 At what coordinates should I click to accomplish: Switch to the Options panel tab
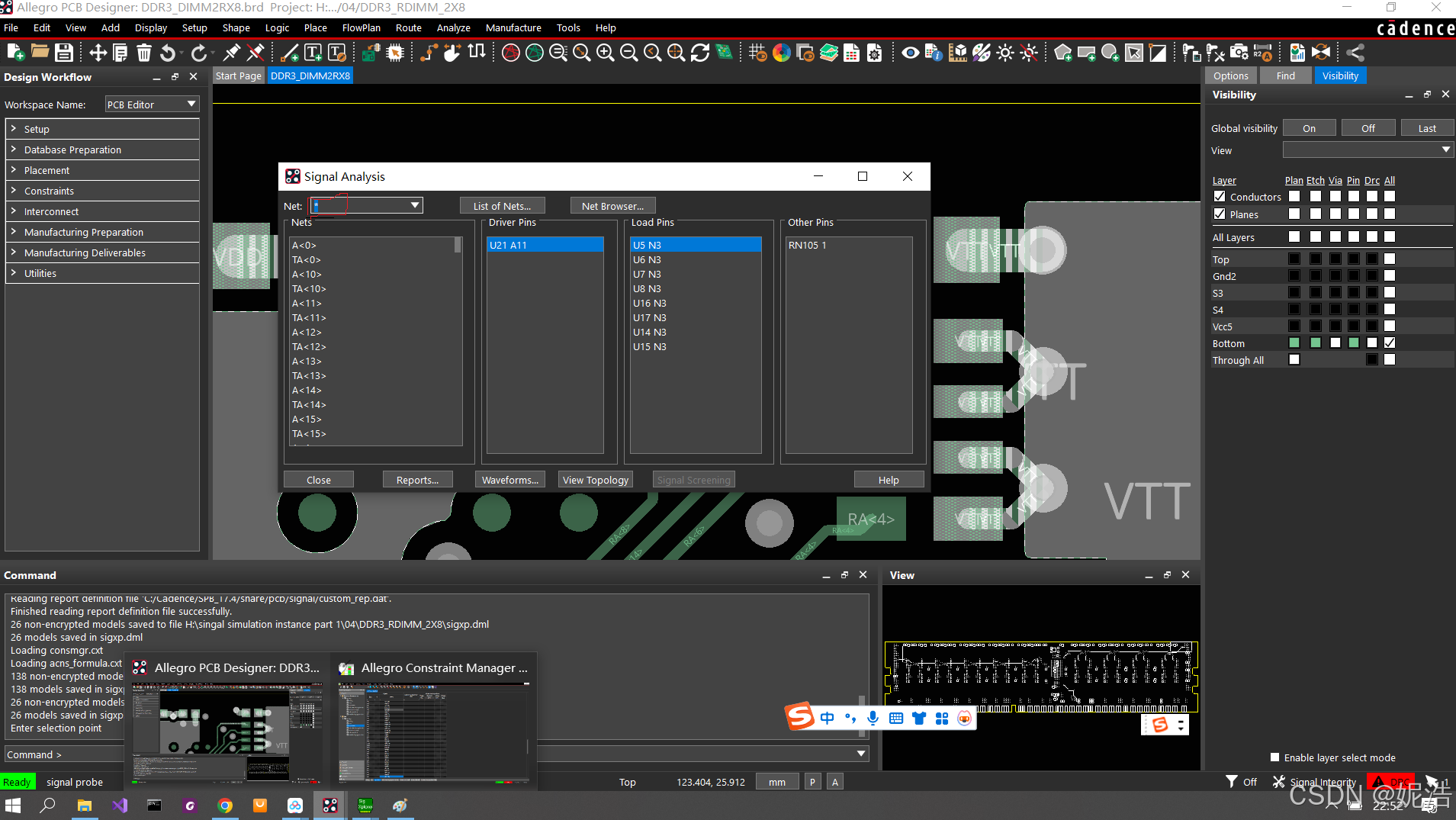(x=1230, y=76)
